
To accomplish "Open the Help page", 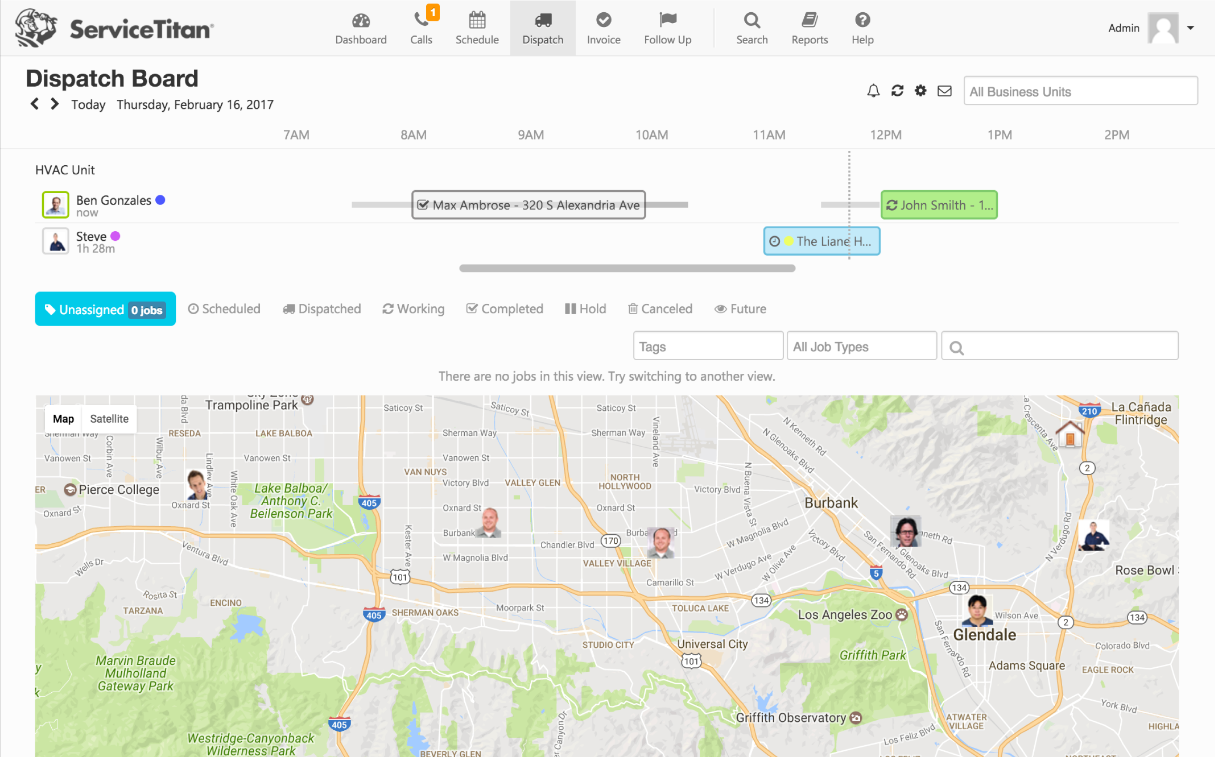I will [x=863, y=28].
